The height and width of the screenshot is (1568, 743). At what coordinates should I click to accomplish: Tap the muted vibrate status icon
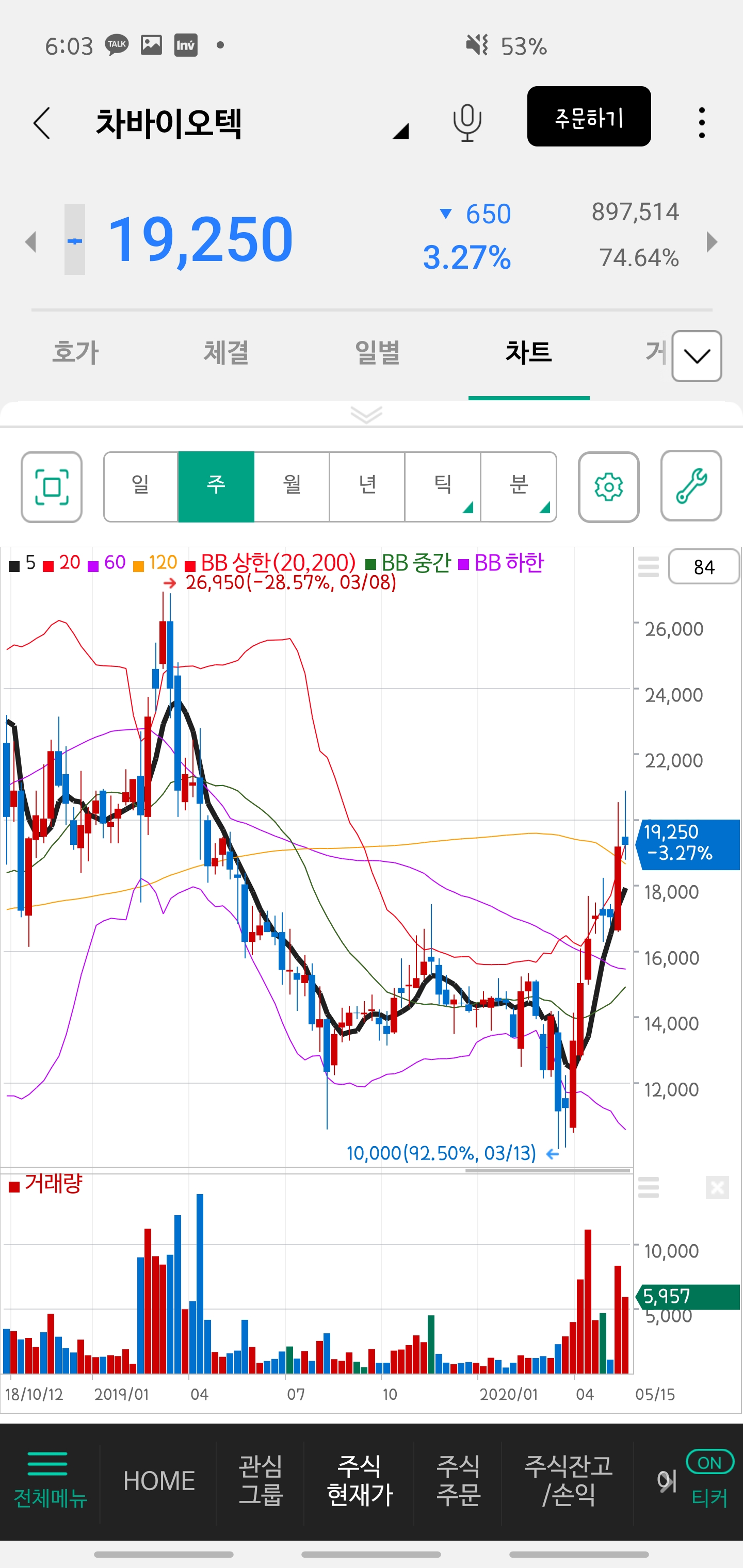coord(477,45)
